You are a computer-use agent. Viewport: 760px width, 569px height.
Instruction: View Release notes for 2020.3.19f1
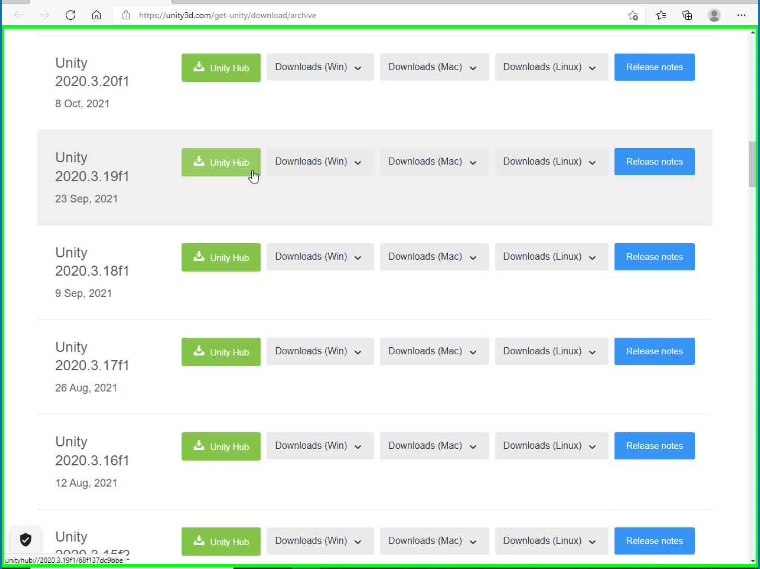654,161
